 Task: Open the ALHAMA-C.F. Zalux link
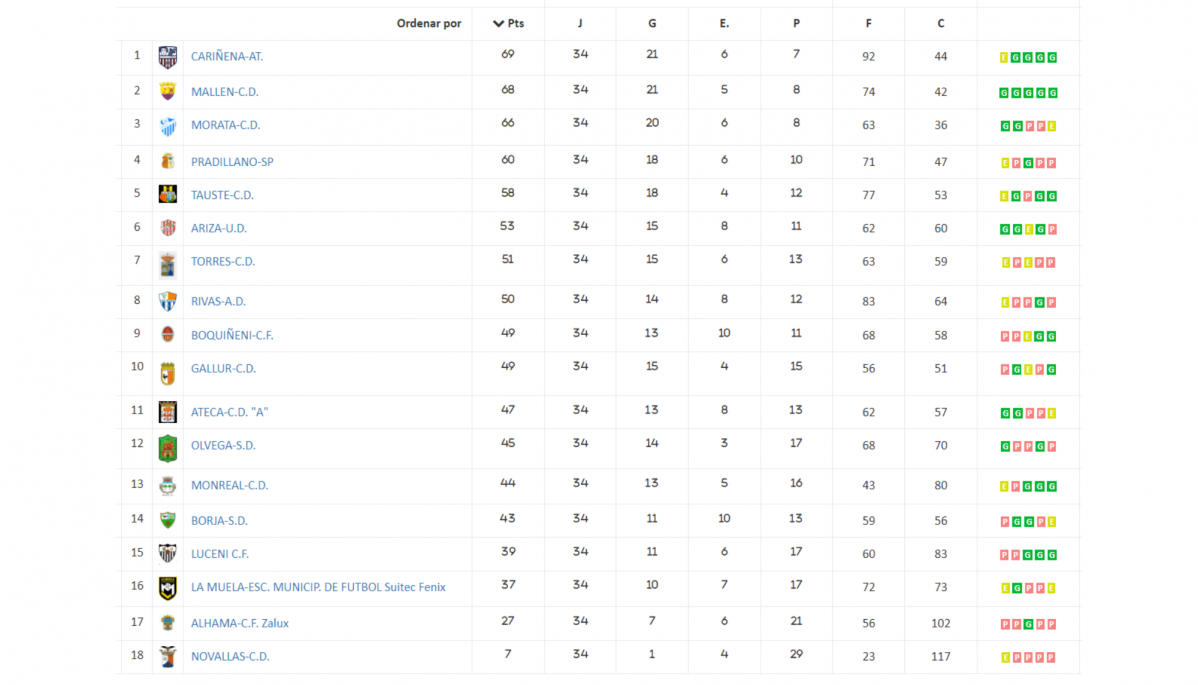click(240, 623)
